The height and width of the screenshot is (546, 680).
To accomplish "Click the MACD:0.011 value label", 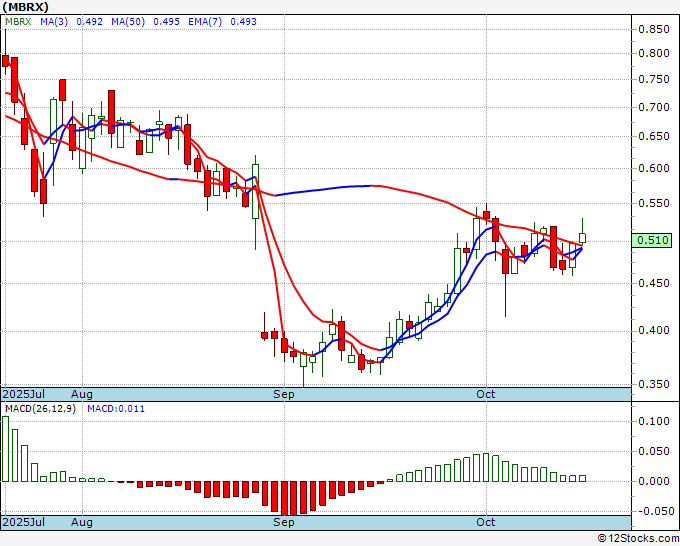I will [116, 408].
